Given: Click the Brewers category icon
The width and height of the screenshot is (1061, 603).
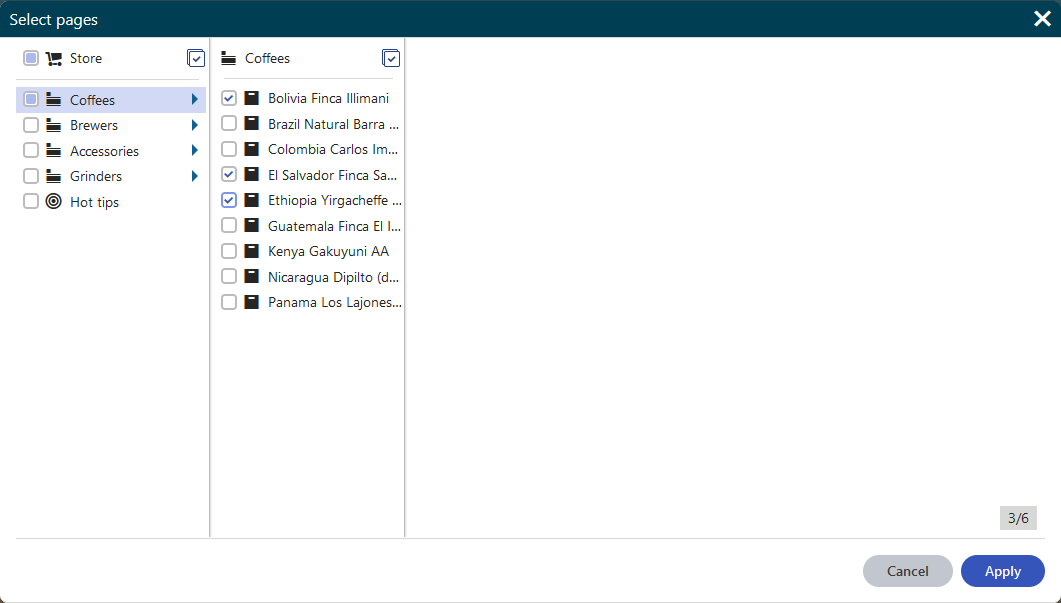Looking at the screenshot, I should (x=53, y=125).
